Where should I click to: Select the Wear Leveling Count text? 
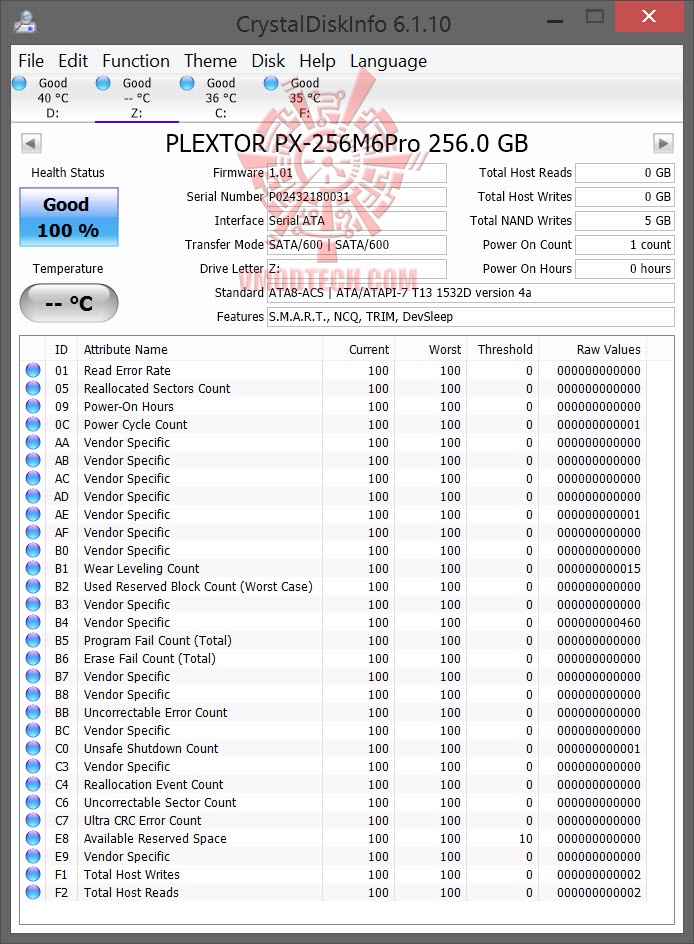coord(141,569)
